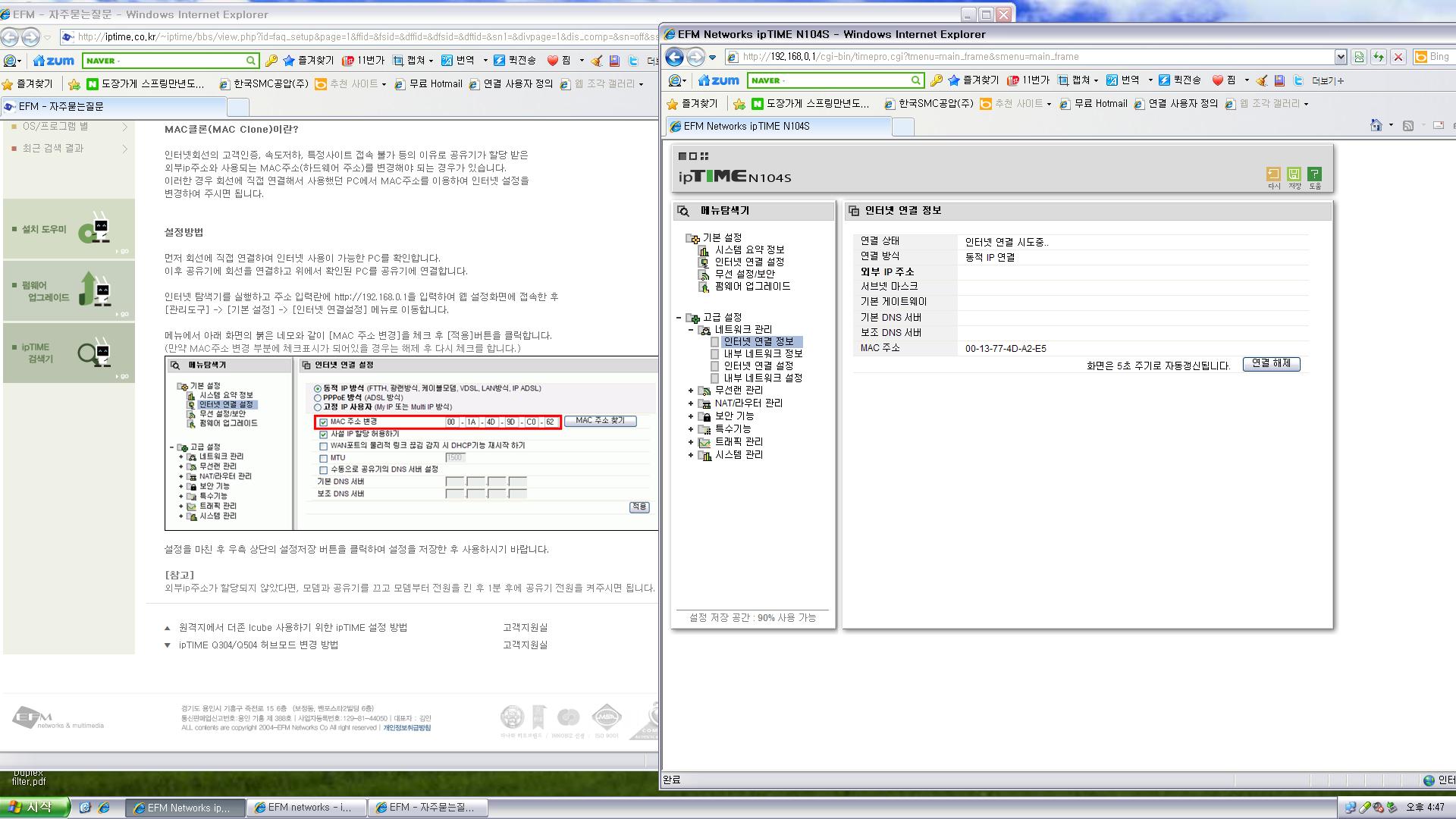Viewport: 1456px width, 819px height.
Task: Collapse the 고급 설정 tree node
Action: click(x=679, y=318)
